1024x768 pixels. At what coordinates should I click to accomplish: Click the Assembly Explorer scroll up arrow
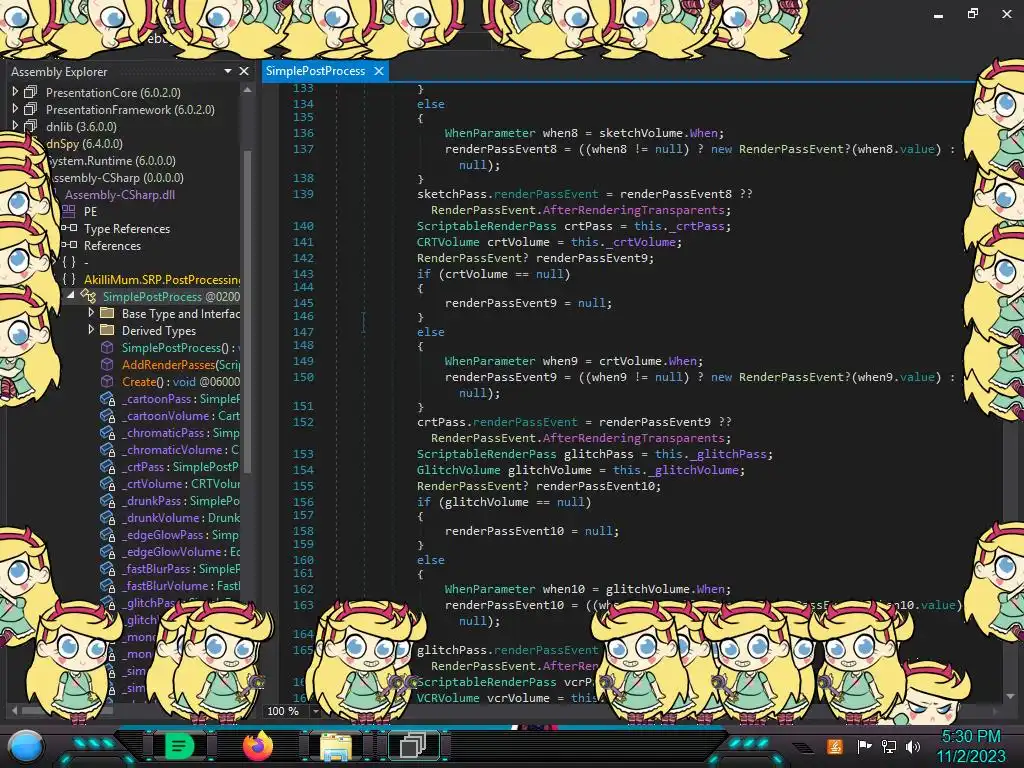coord(248,89)
